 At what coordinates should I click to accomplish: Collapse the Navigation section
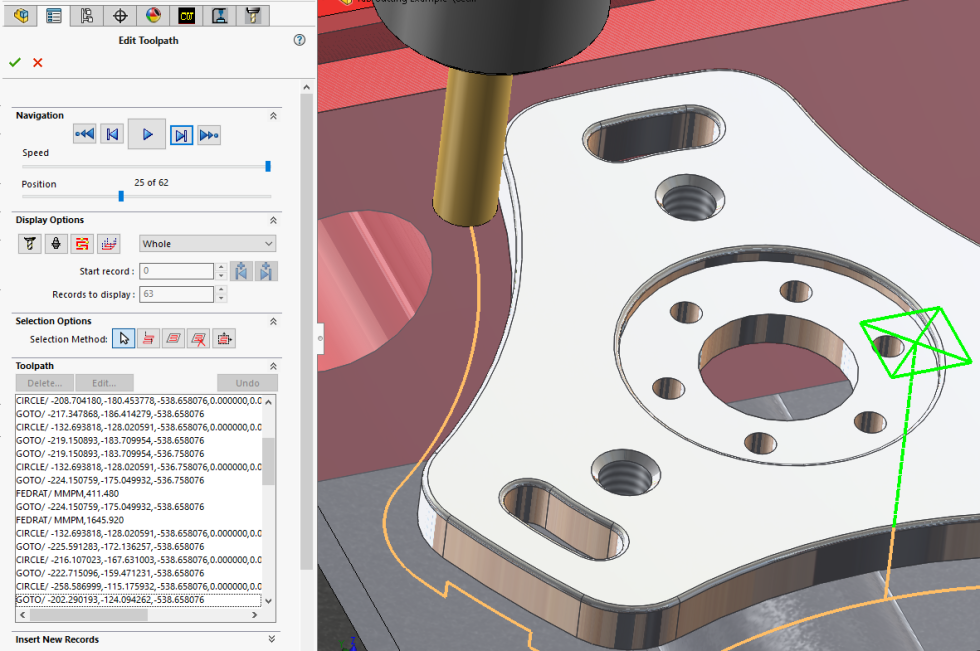click(x=273, y=116)
